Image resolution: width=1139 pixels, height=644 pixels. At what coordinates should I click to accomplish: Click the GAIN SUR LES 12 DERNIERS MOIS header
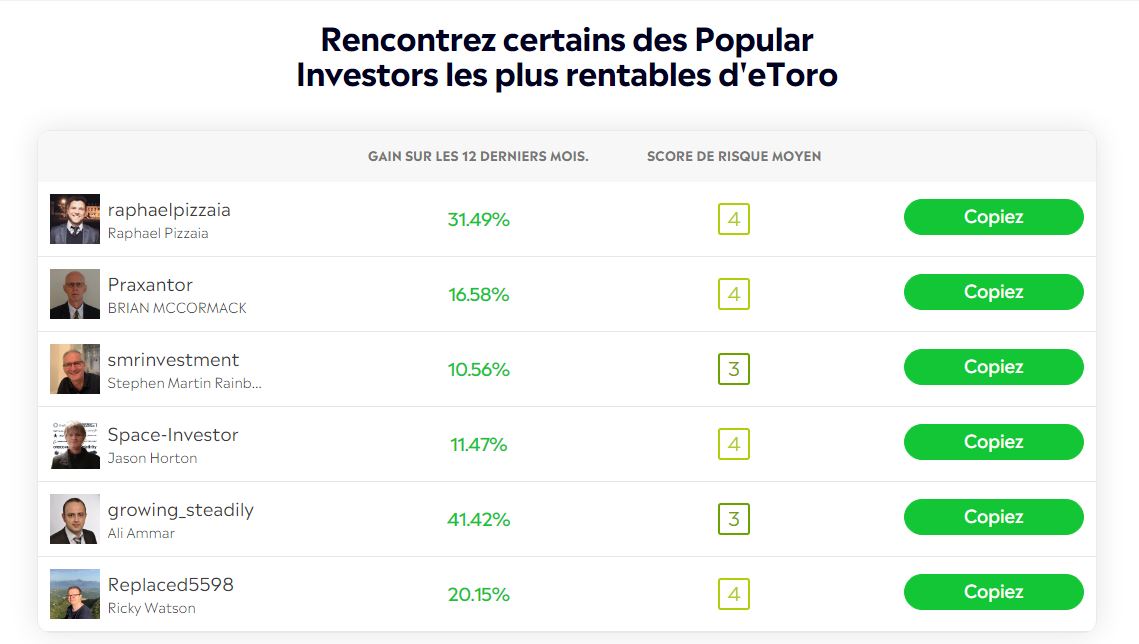479,156
